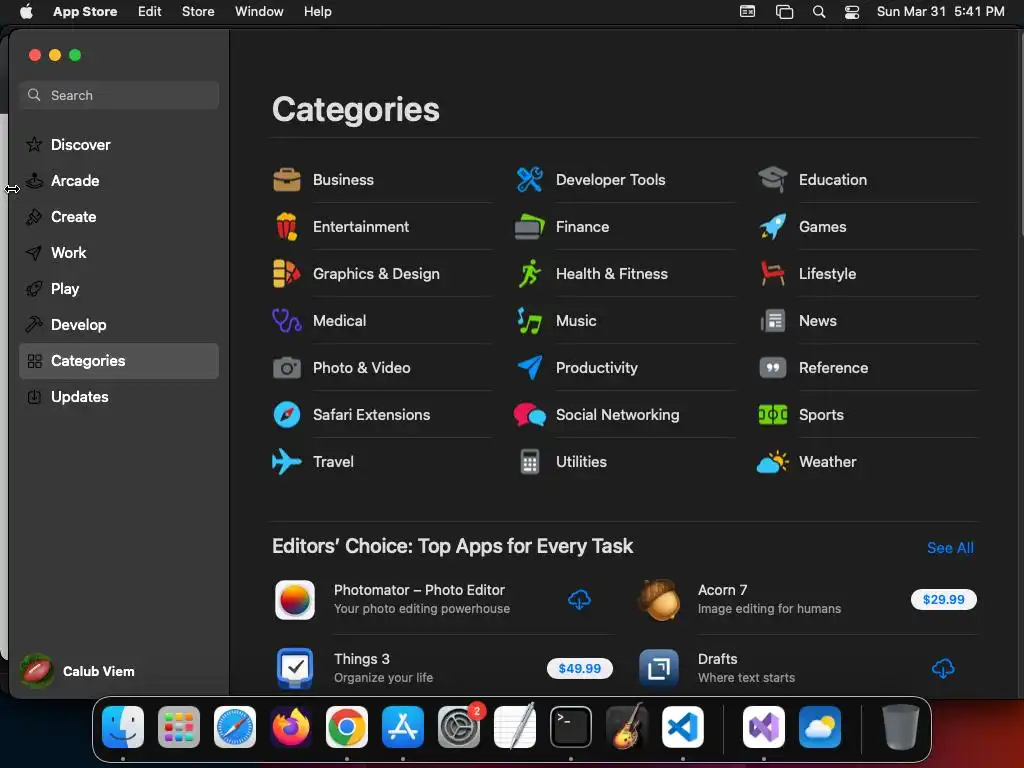1024x768 pixels.
Task: Open Finder from the Dock
Action: pos(123,727)
